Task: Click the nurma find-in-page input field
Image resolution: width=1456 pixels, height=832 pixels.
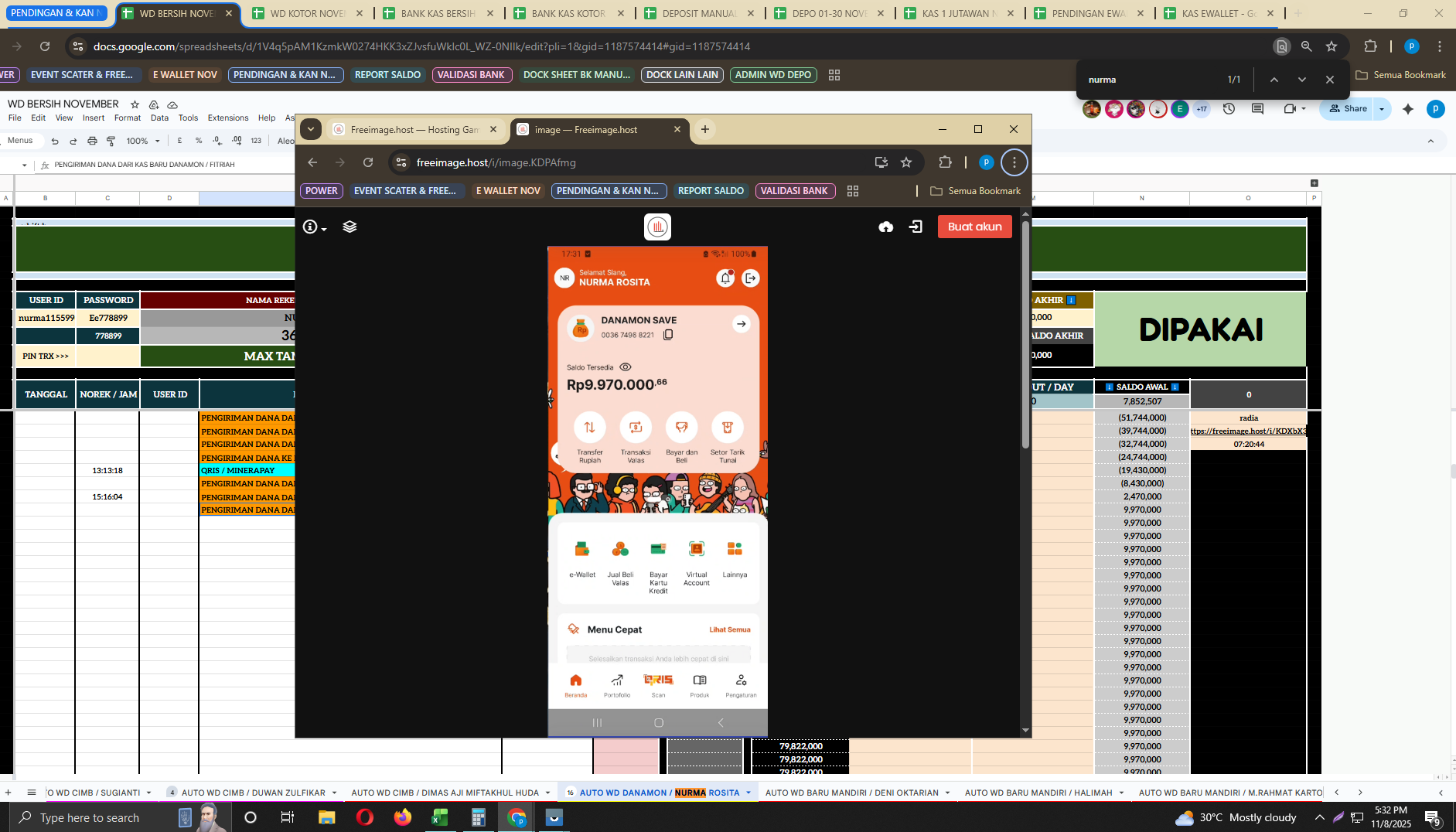Action: pos(1151,80)
